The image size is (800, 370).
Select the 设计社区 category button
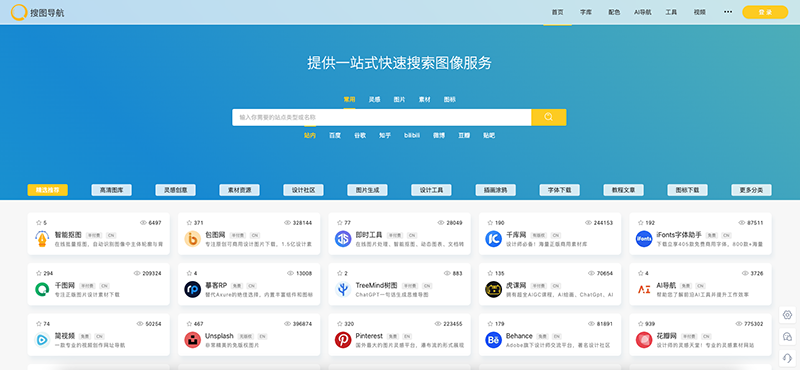304,190
